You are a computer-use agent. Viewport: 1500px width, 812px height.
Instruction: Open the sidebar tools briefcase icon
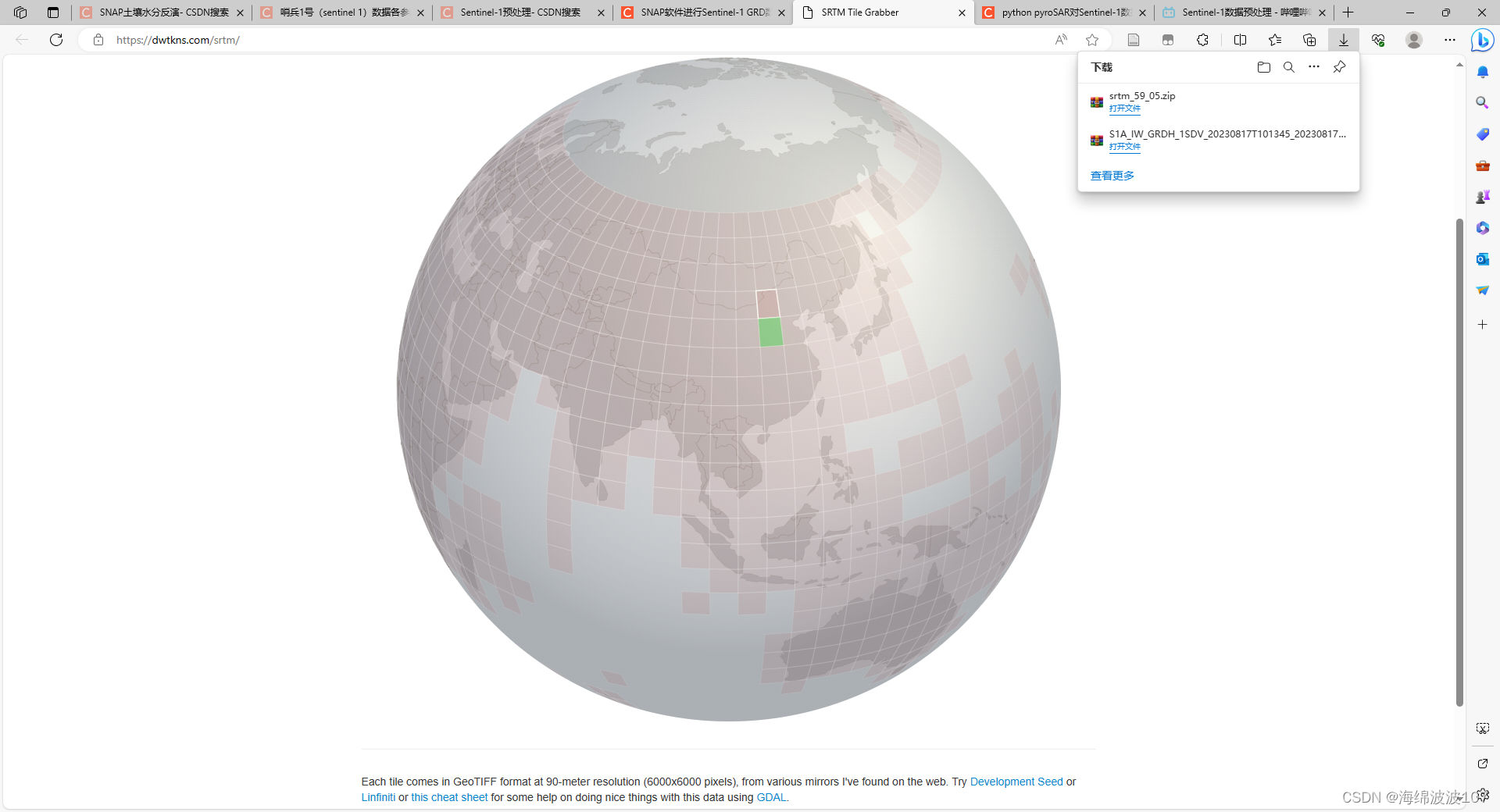1483,166
